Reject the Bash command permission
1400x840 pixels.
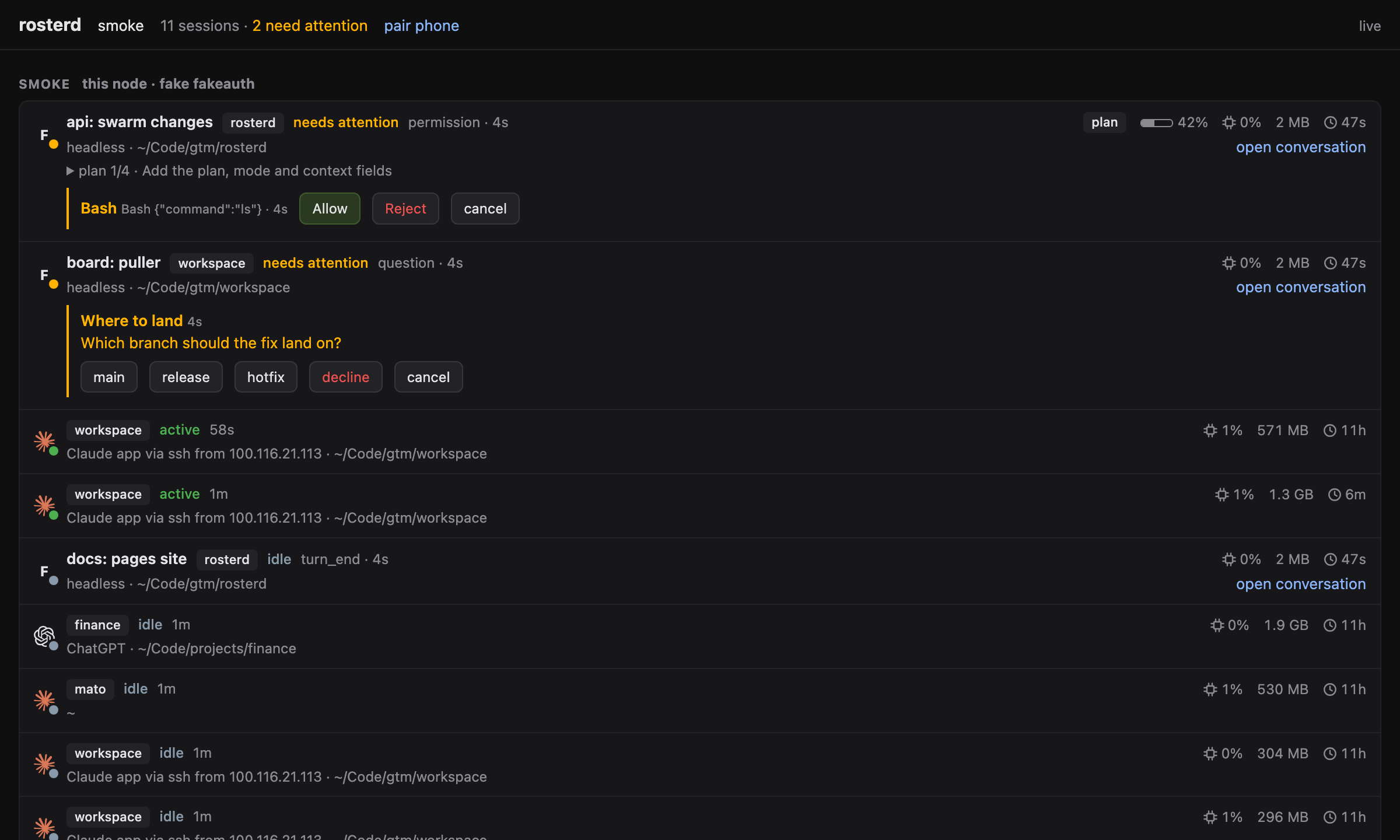click(x=405, y=209)
